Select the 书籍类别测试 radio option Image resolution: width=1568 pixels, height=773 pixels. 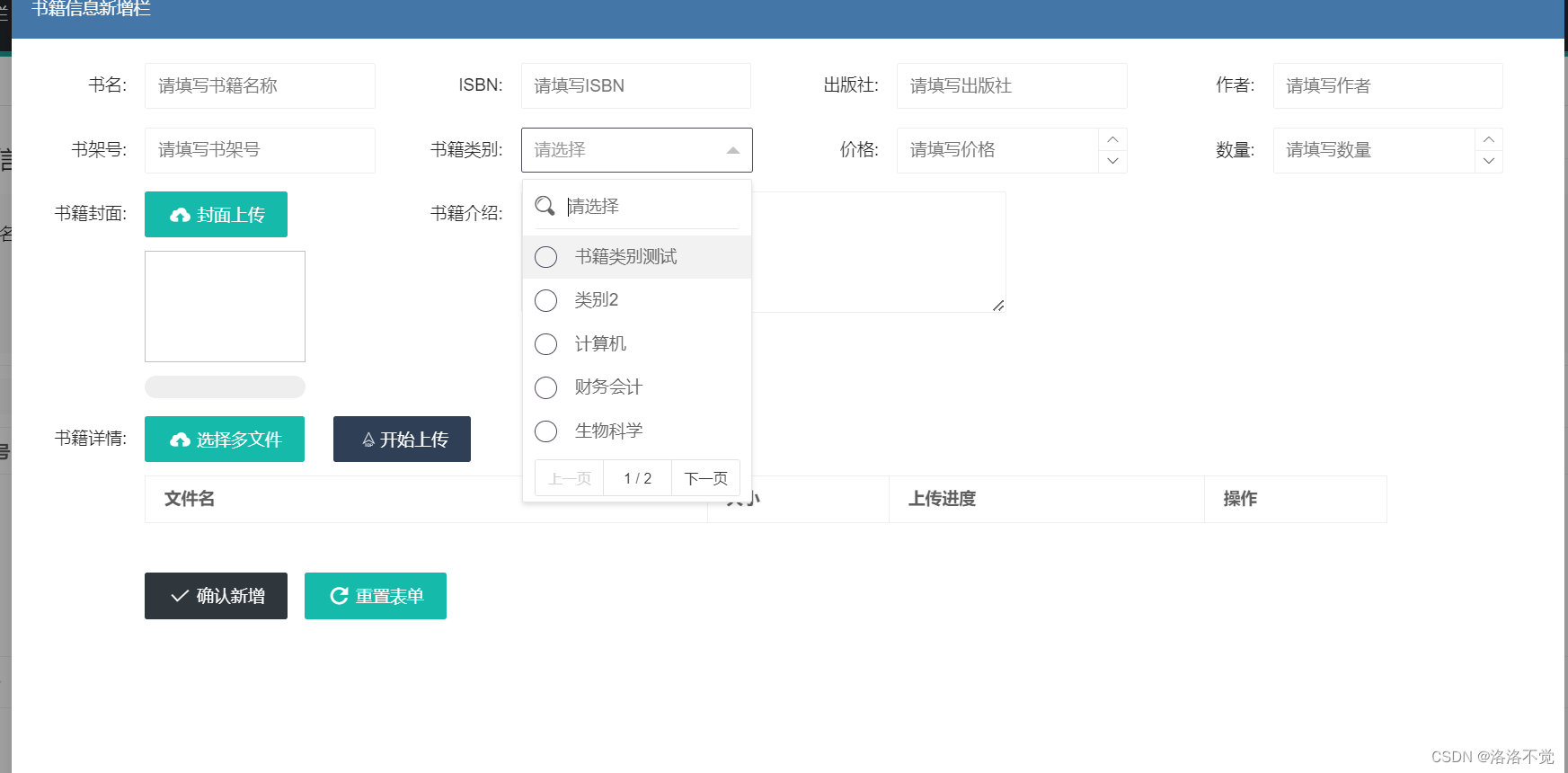545,257
